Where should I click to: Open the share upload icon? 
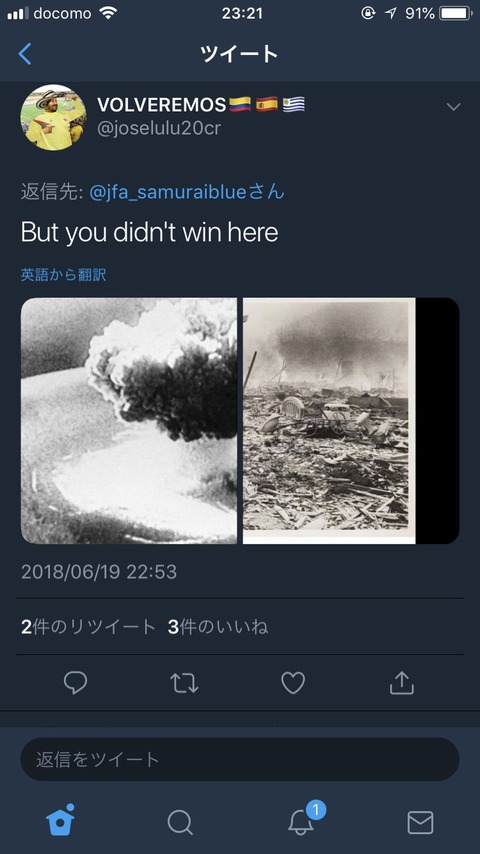(x=402, y=682)
